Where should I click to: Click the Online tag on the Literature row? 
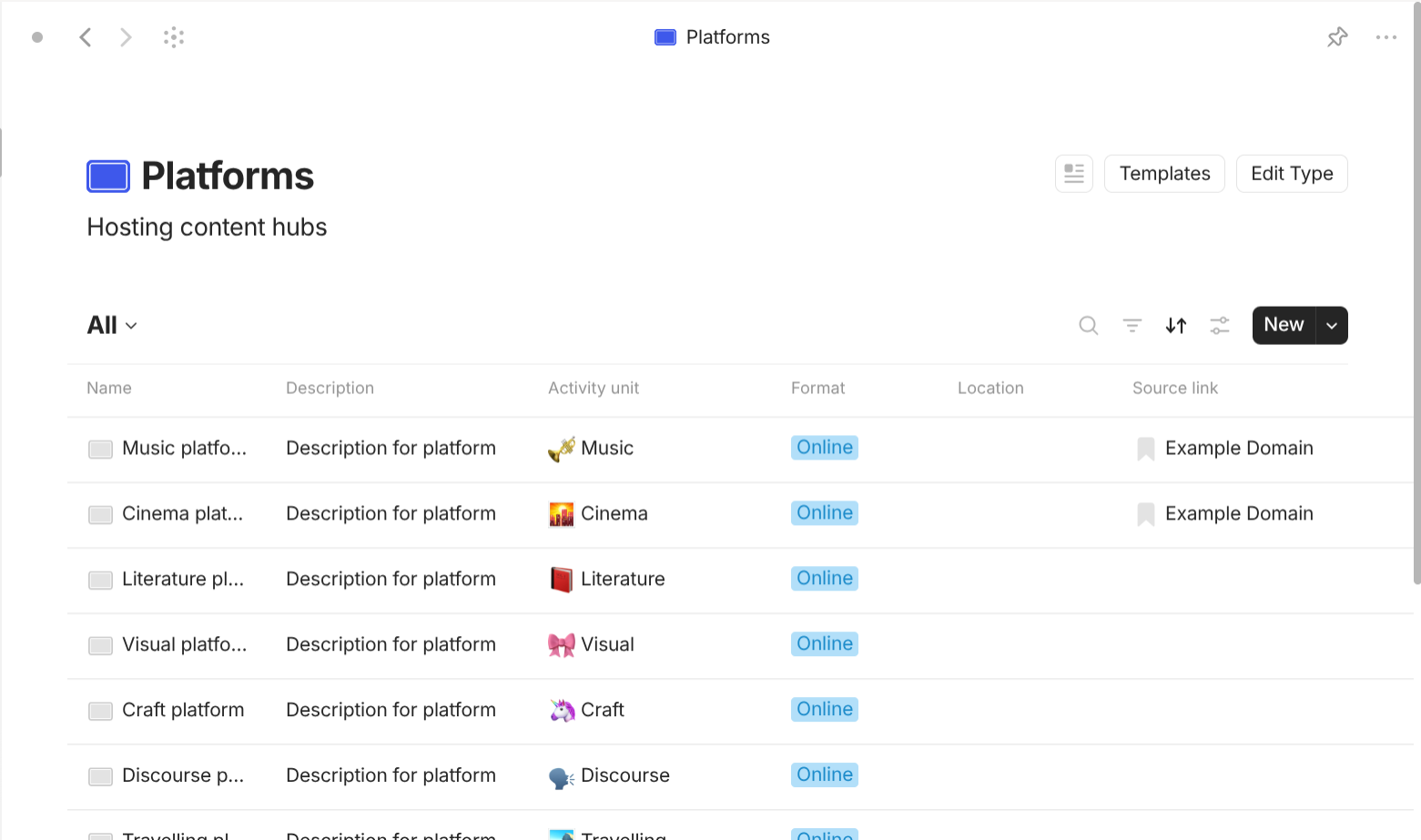pos(823,578)
